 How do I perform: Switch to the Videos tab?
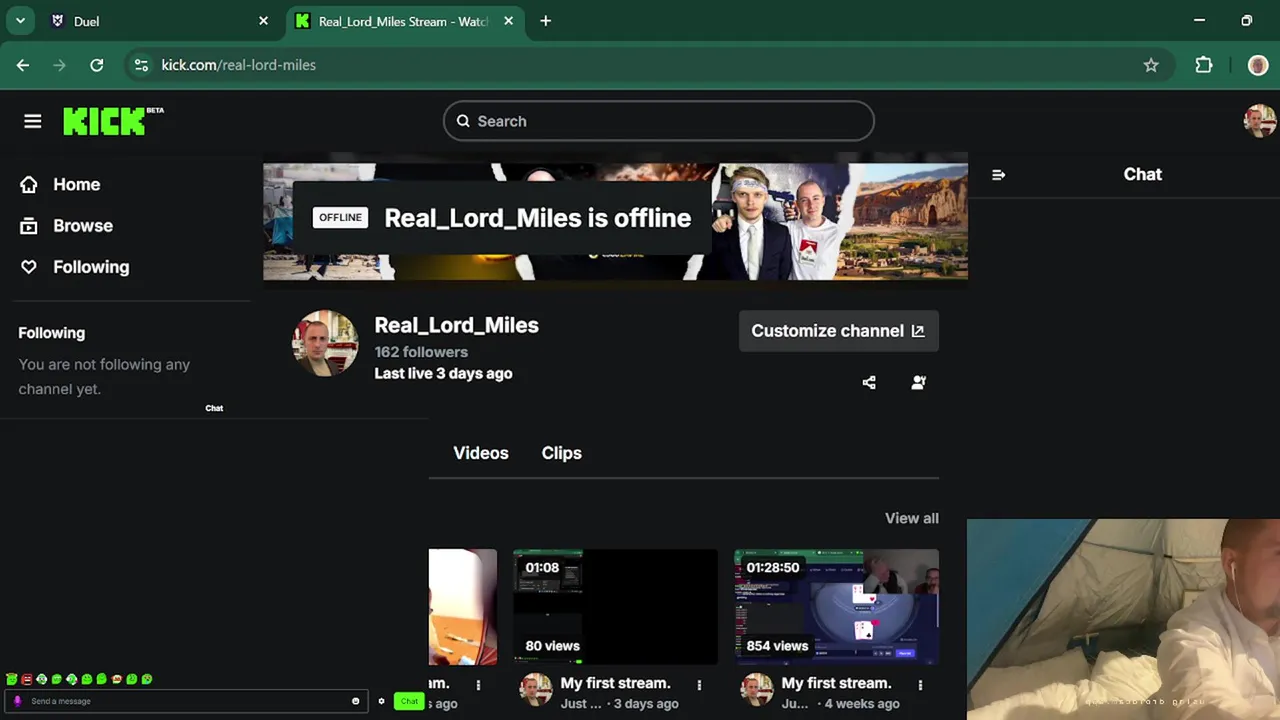click(481, 453)
